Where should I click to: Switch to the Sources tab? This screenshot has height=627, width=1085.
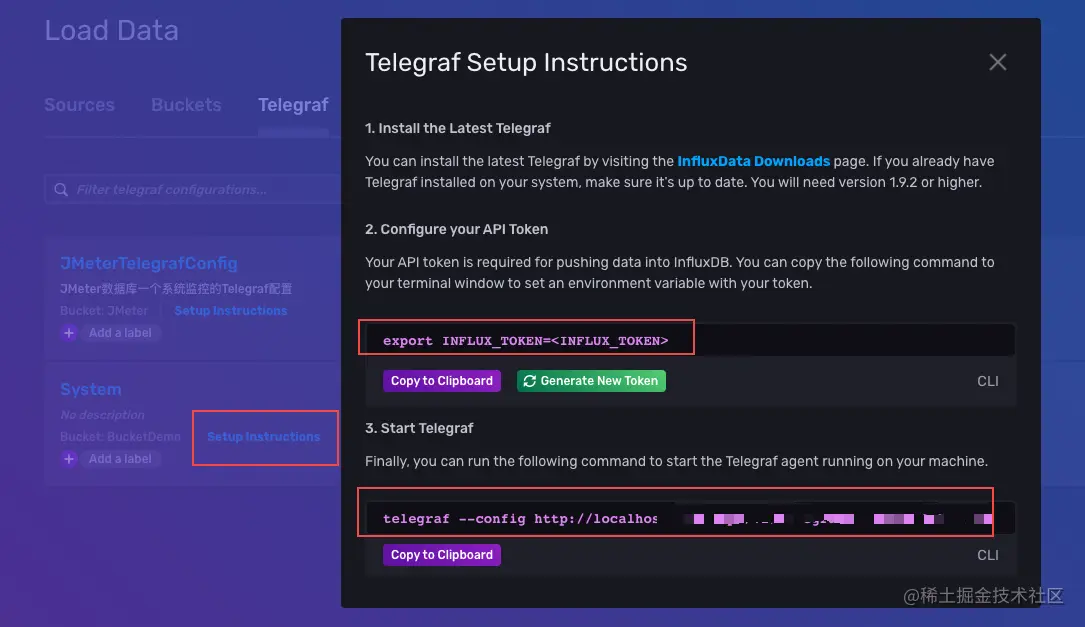(x=80, y=104)
